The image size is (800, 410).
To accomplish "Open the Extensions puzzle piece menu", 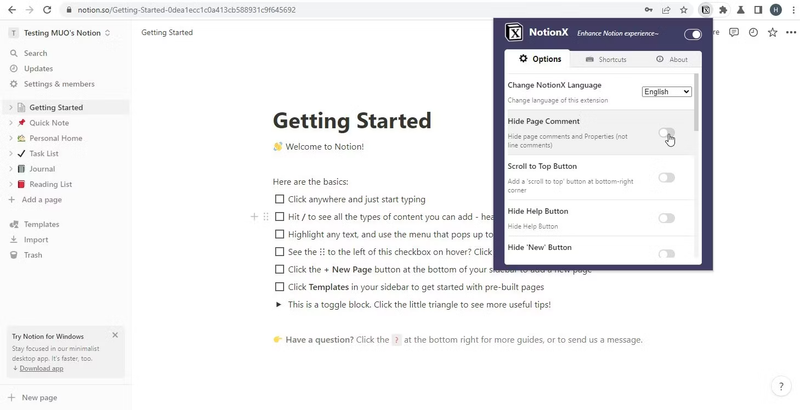I will tap(723, 10).
